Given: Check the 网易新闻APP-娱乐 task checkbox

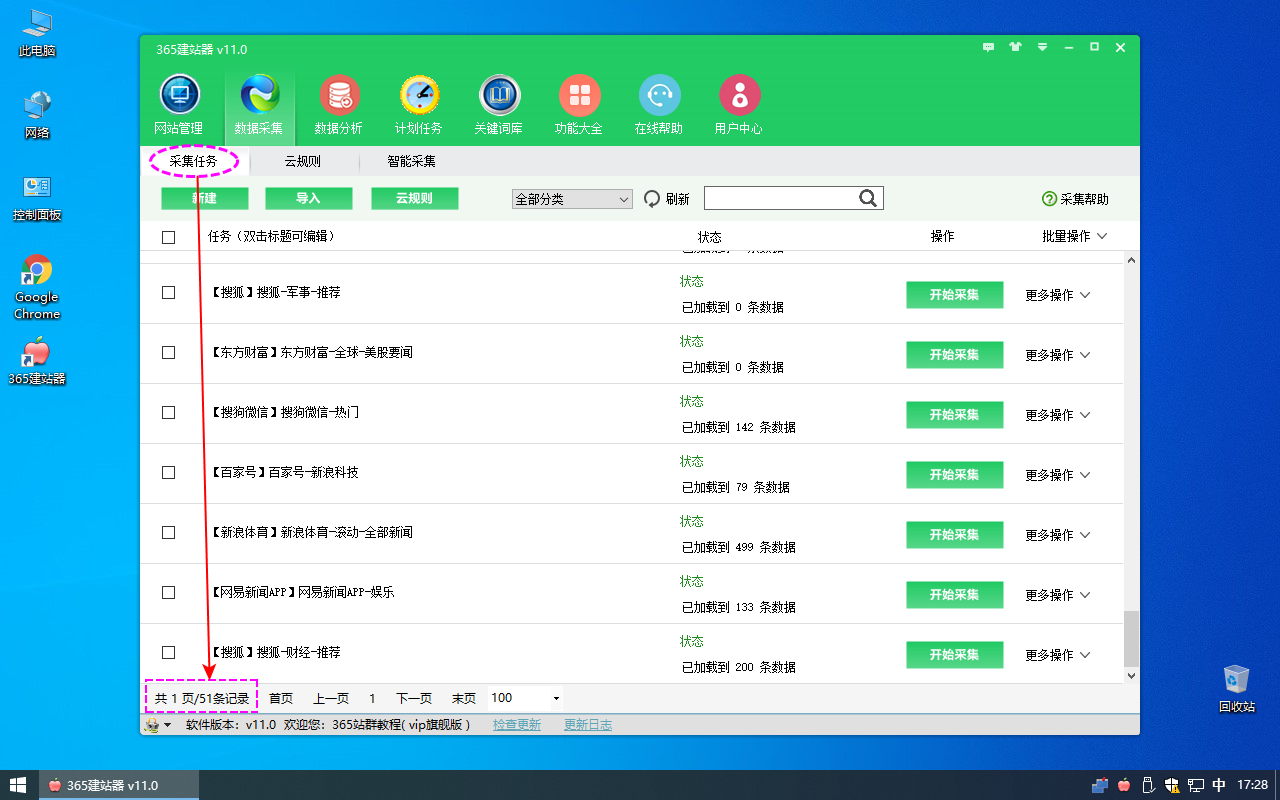Looking at the screenshot, I should [168, 592].
